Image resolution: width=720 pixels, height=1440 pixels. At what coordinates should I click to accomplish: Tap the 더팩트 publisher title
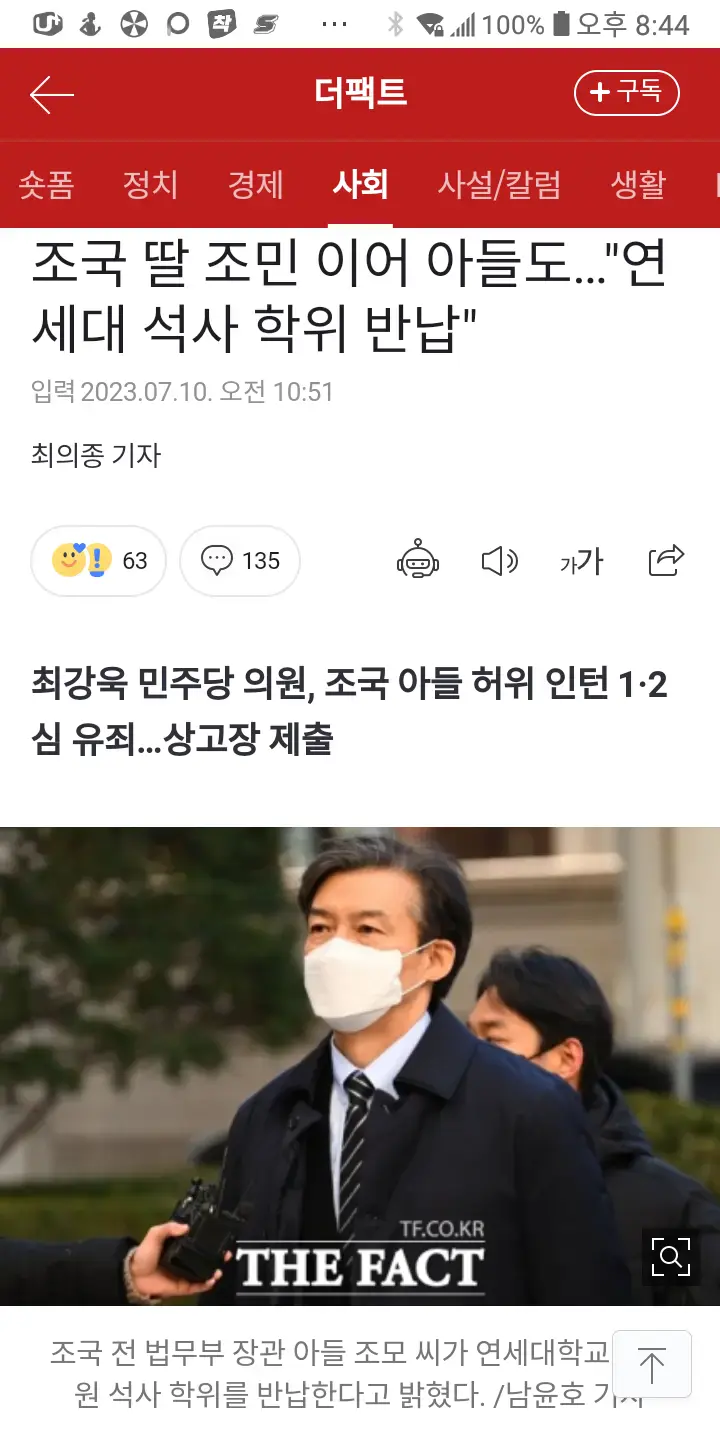click(x=360, y=93)
